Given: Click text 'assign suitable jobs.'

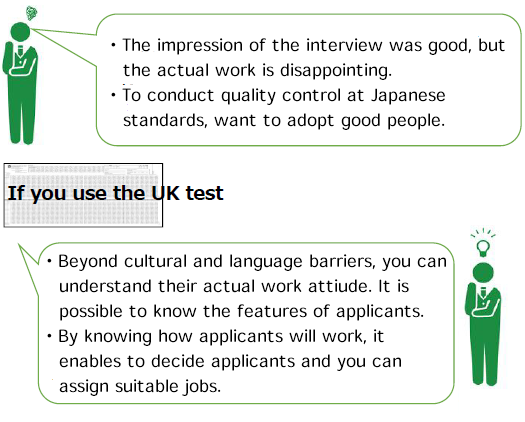Looking at the screenshot, I should 140,386.
